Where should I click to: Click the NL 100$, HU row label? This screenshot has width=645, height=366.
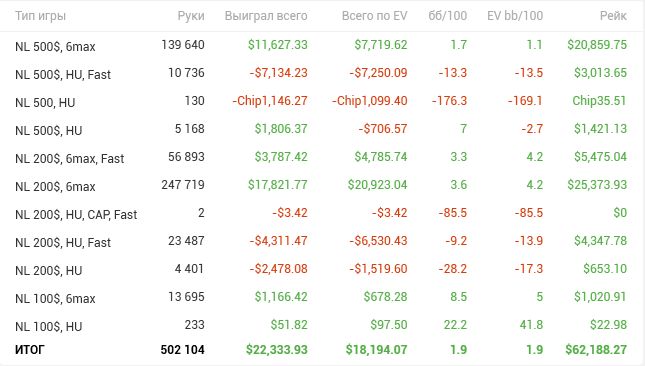(49, 326)
